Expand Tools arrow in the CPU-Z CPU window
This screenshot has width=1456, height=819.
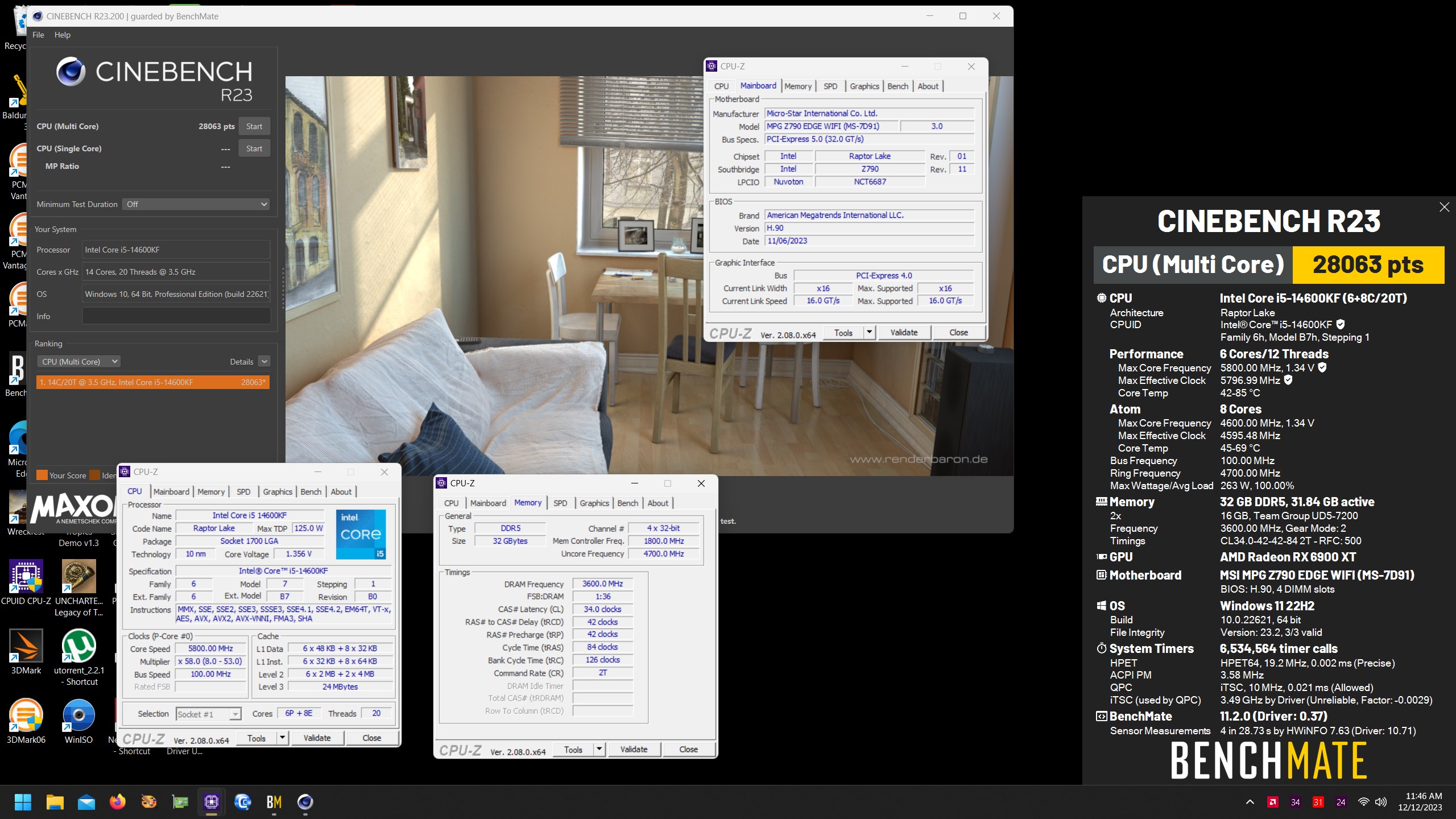(283, 738)
